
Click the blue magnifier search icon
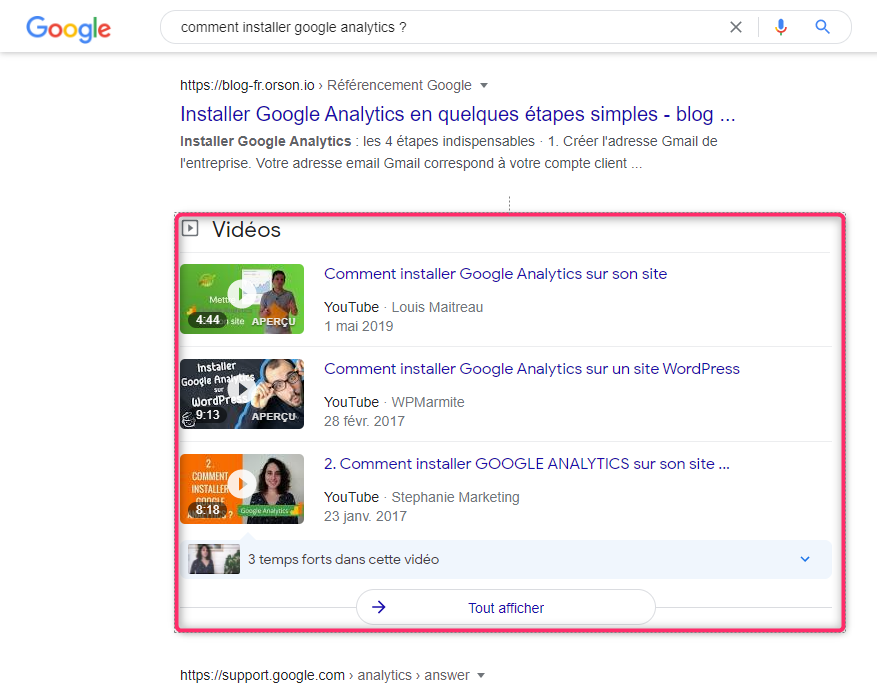pyautogui.click(x=822, y=27)
